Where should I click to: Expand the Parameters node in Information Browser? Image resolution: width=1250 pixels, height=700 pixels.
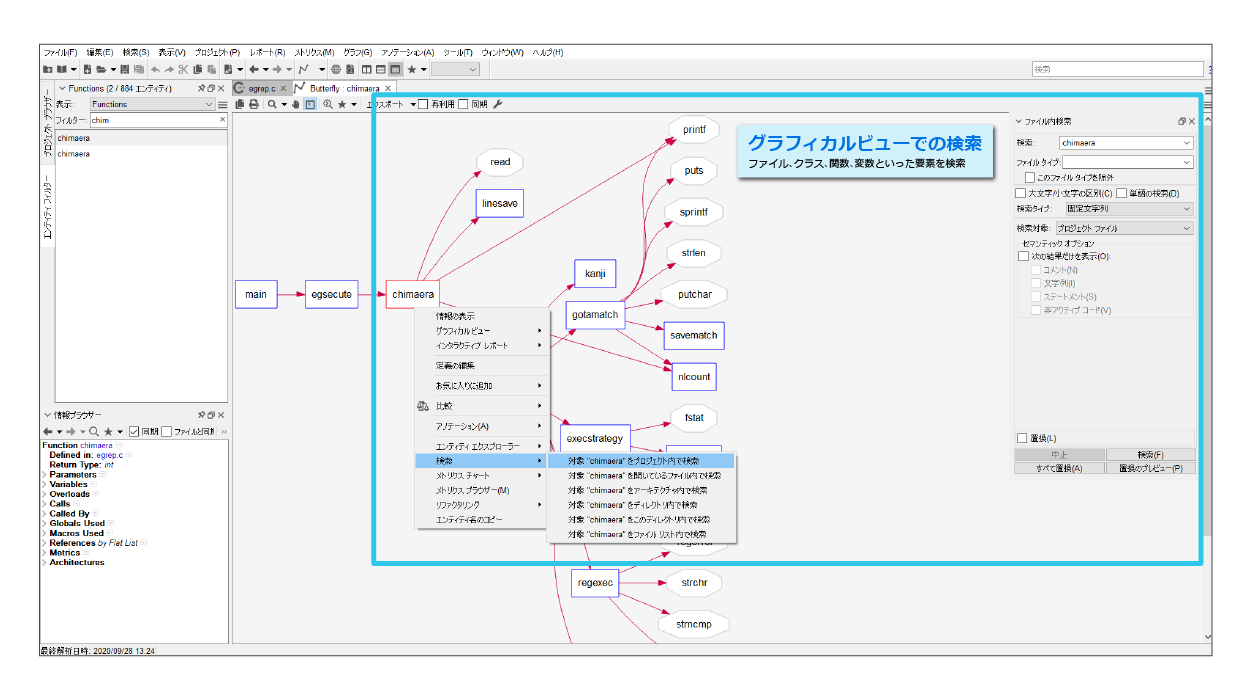45,475
